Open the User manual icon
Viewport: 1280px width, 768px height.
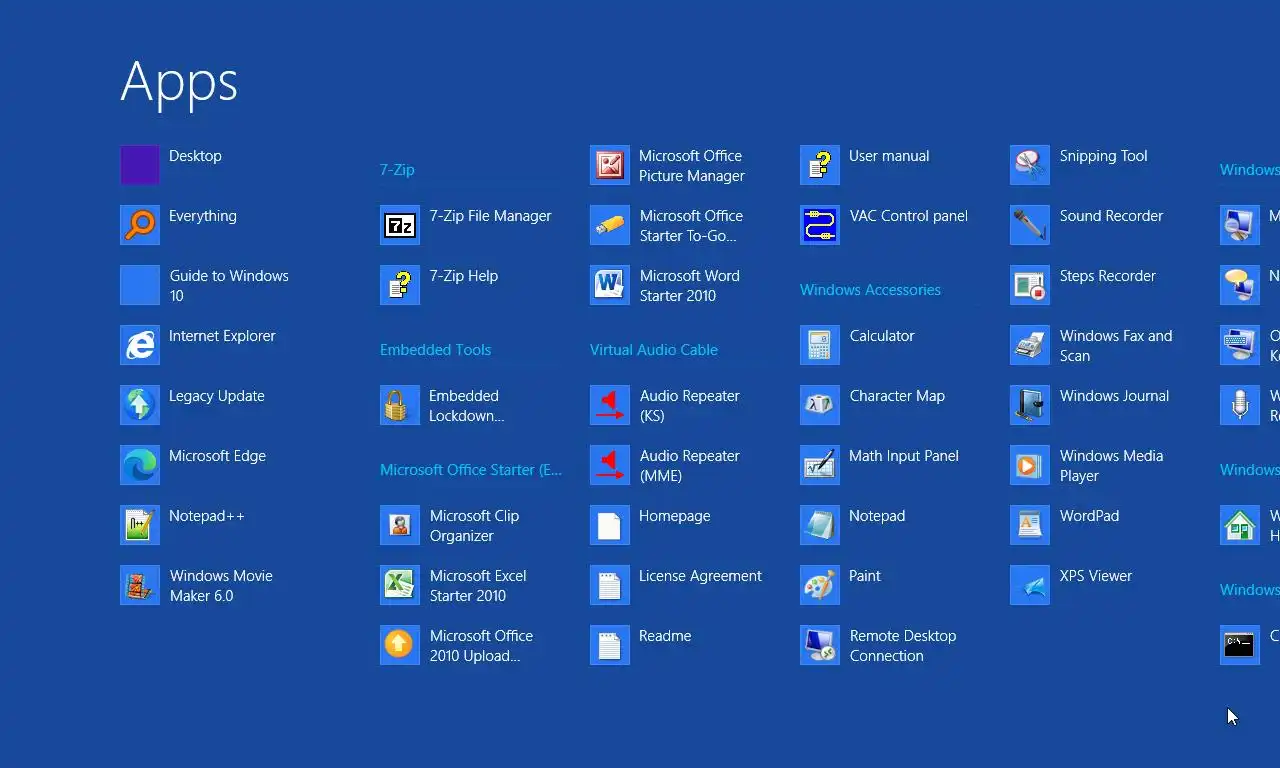pos(820,165)
